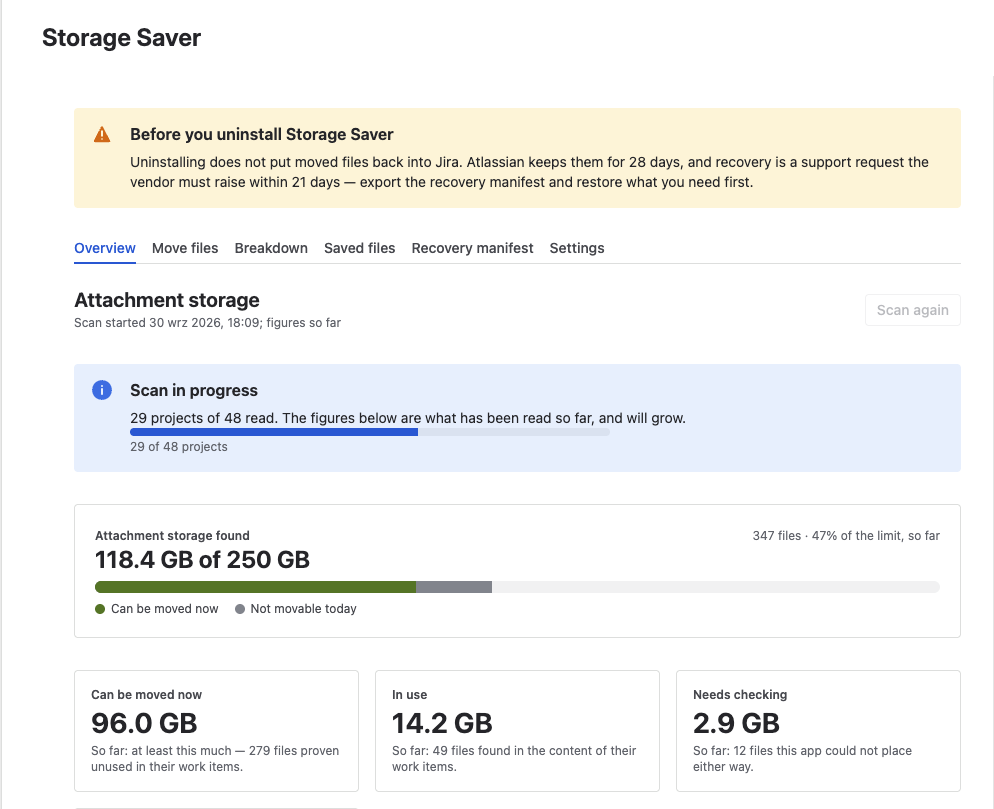Click the 29 of 48 projects caption
The height and width of the screenshot is (809, 994).
(x=179, y=447)
